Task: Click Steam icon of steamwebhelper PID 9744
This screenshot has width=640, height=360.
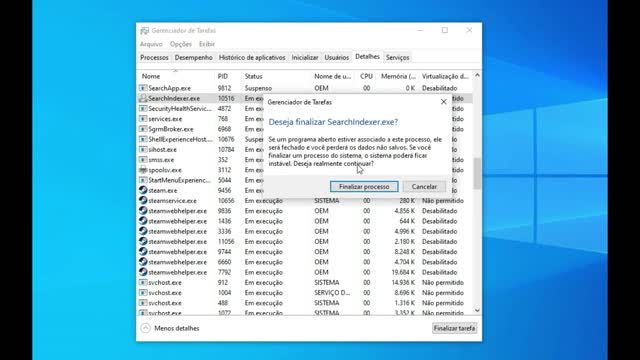Action: click(x=143, y=251)
